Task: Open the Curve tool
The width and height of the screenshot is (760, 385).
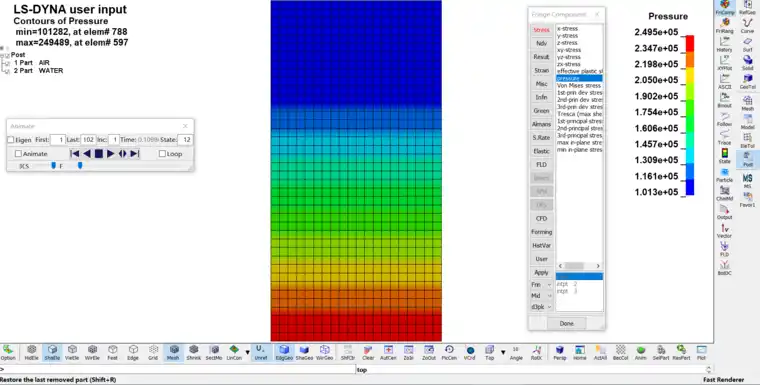Action: [x=747, y=25]
